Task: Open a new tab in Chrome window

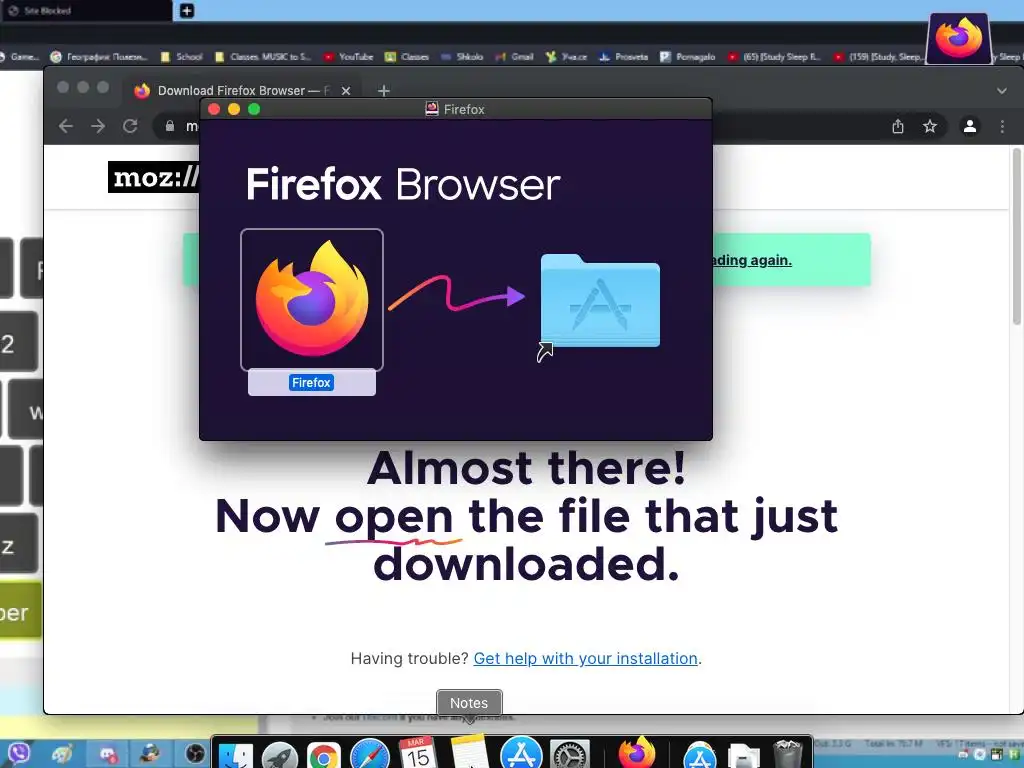Action: pyautogui.click(x=384, y=91)
